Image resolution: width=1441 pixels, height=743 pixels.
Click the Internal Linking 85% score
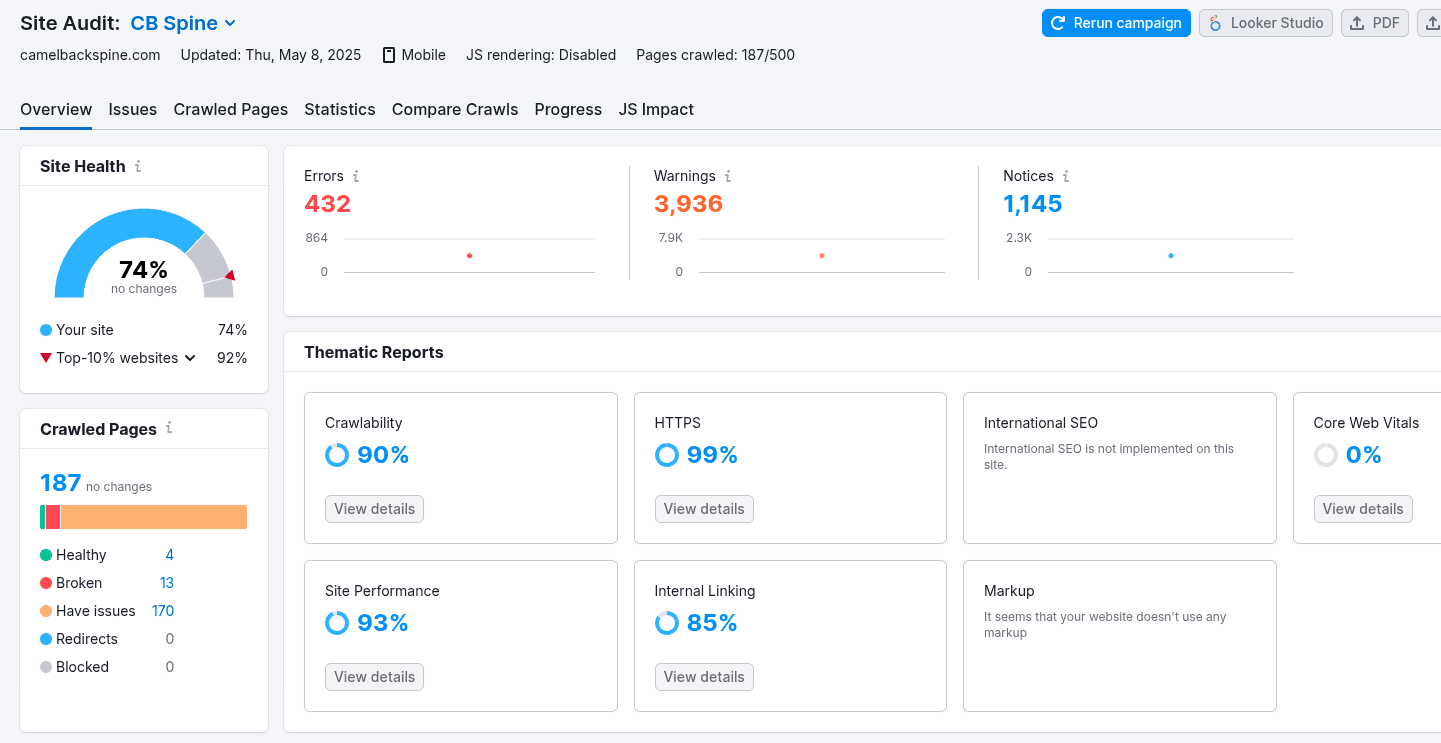point(712,623)
